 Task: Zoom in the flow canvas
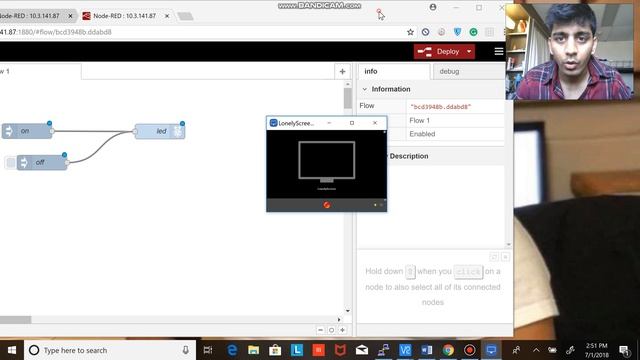pos(342,330)
